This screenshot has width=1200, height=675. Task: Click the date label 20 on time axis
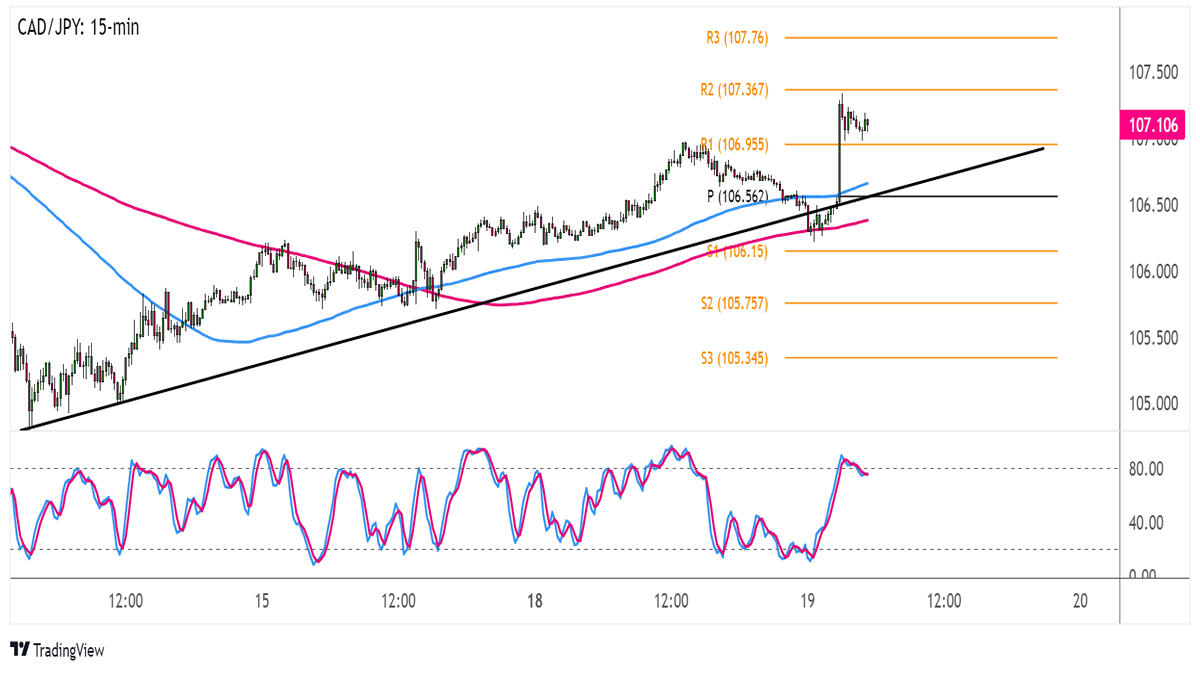click(x=1080, y=601)
